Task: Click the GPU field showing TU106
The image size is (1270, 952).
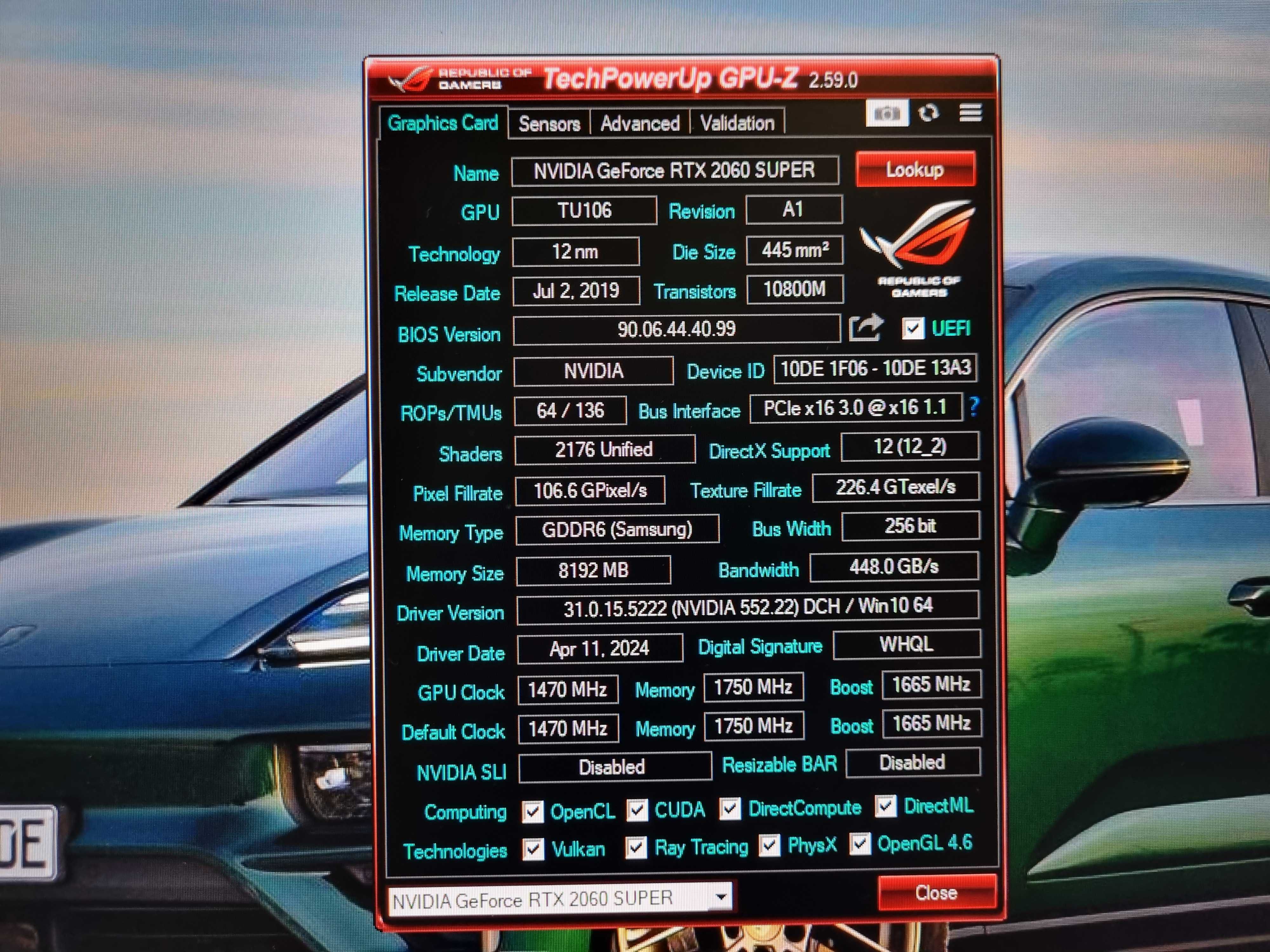Action: click(585, 211)
